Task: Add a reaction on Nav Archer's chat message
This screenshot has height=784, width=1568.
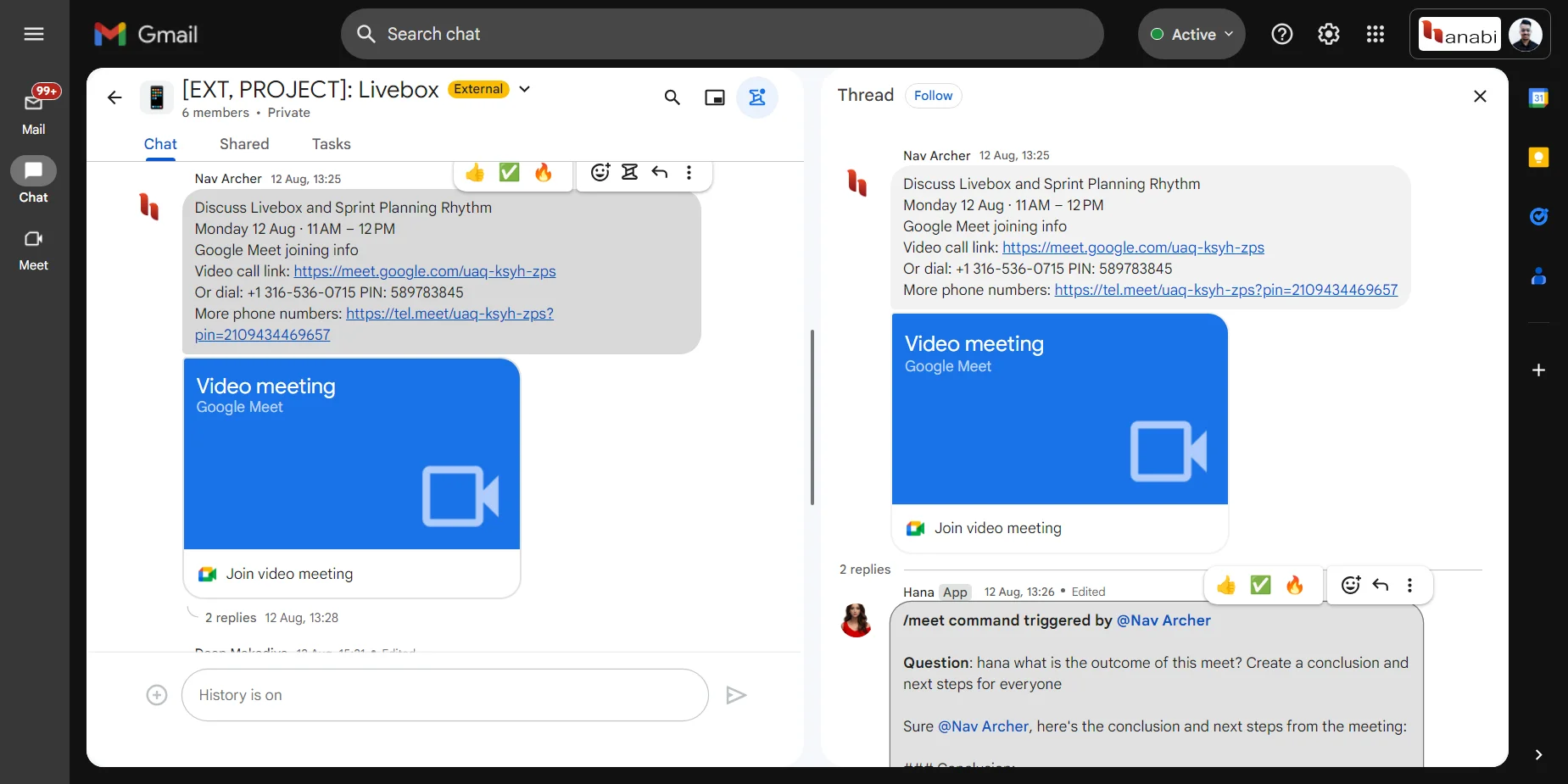Action: point(600,173)
